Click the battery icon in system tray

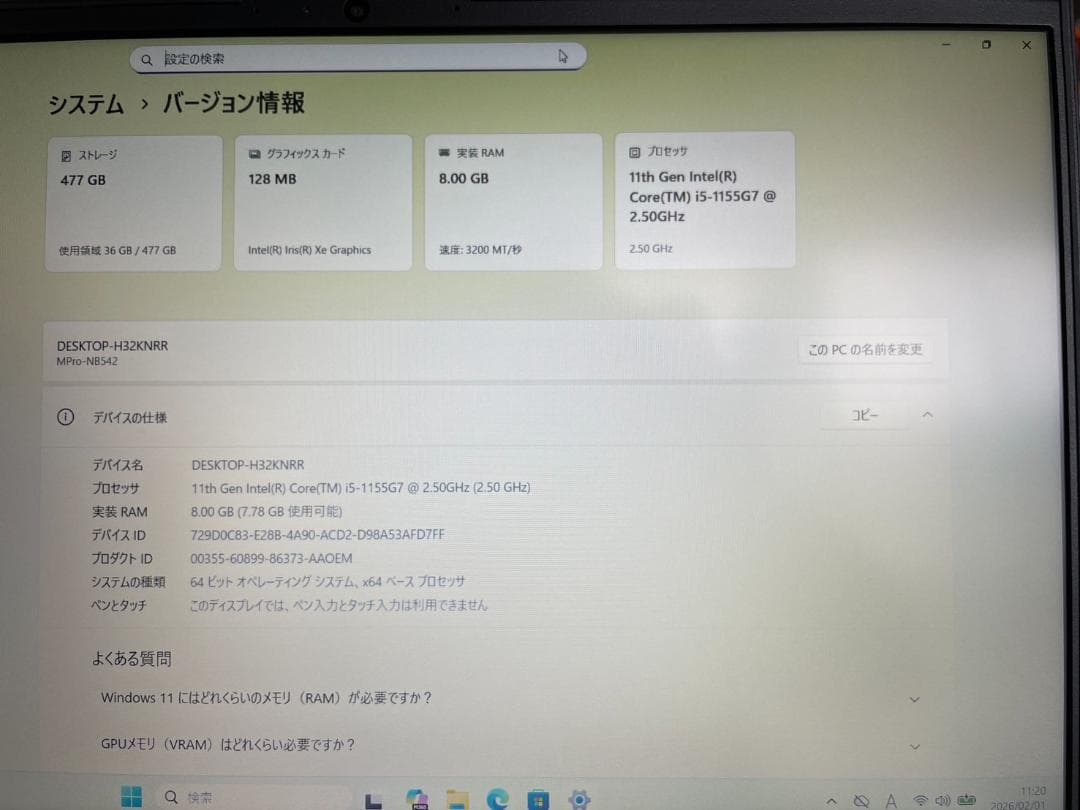coord(965,800)
